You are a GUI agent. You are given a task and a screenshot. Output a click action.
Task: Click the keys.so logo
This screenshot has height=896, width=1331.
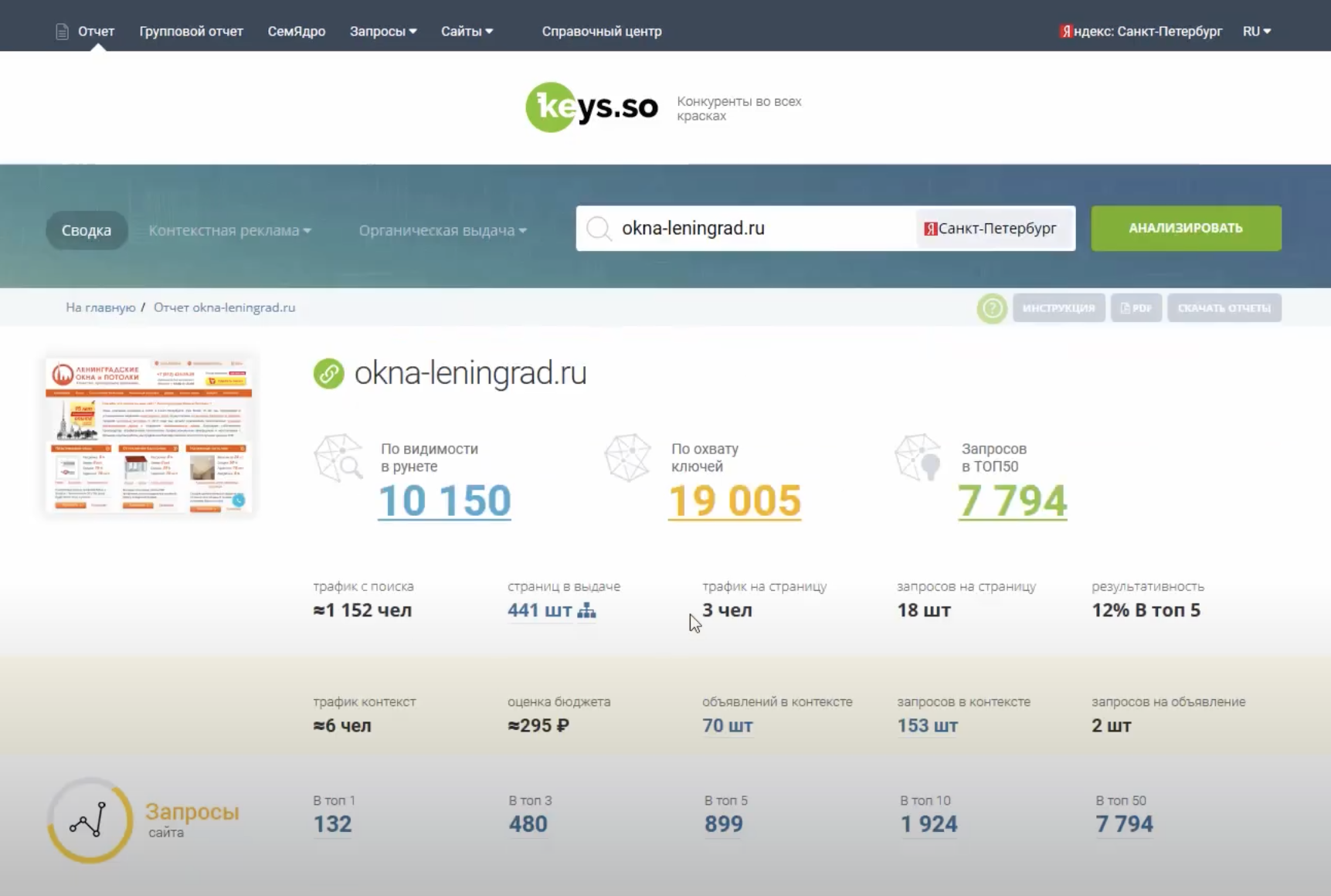click(592, 107)
